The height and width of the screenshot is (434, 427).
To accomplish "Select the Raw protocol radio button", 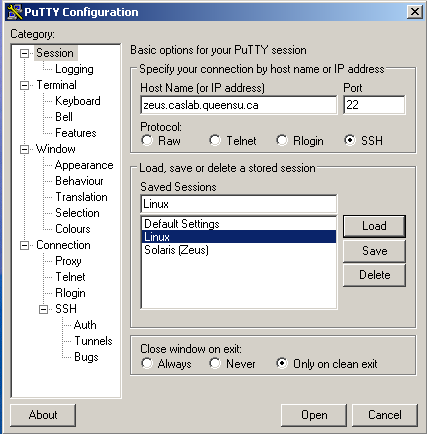I will coord(147,140).
